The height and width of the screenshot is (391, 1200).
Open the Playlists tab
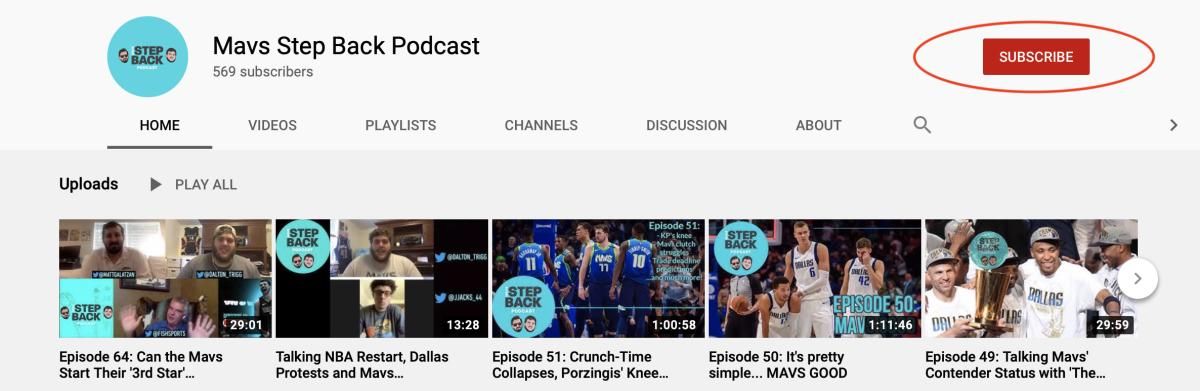click(400, 125)
